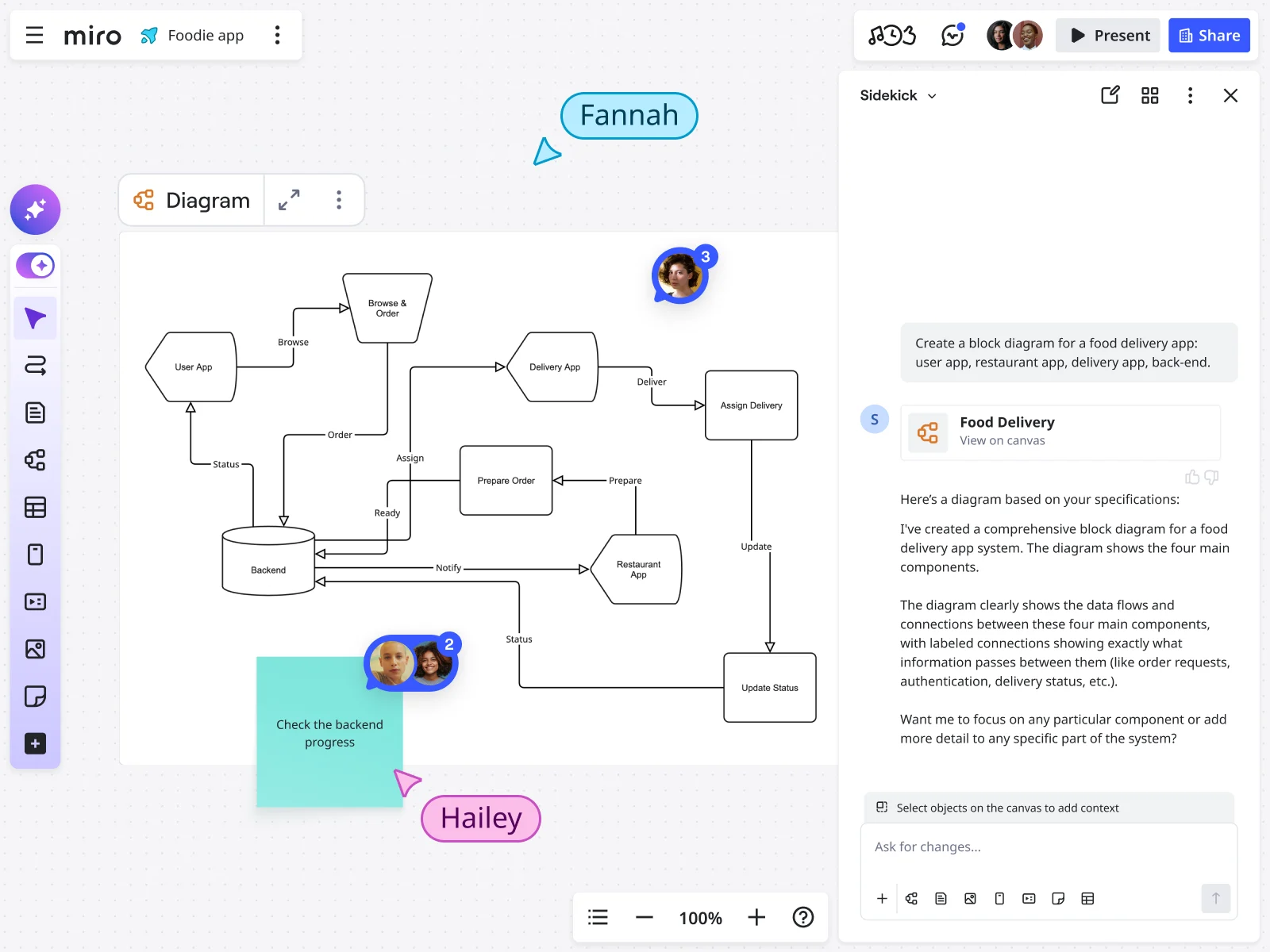Select the cursor/select tool in sidebar

pos(35,317)
